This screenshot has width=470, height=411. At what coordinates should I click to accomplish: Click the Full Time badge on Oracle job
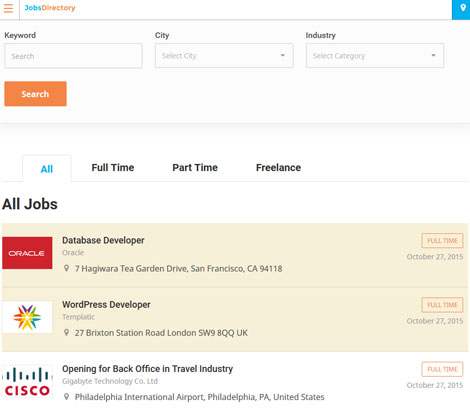pyautogui.click(x=442, y=241)
